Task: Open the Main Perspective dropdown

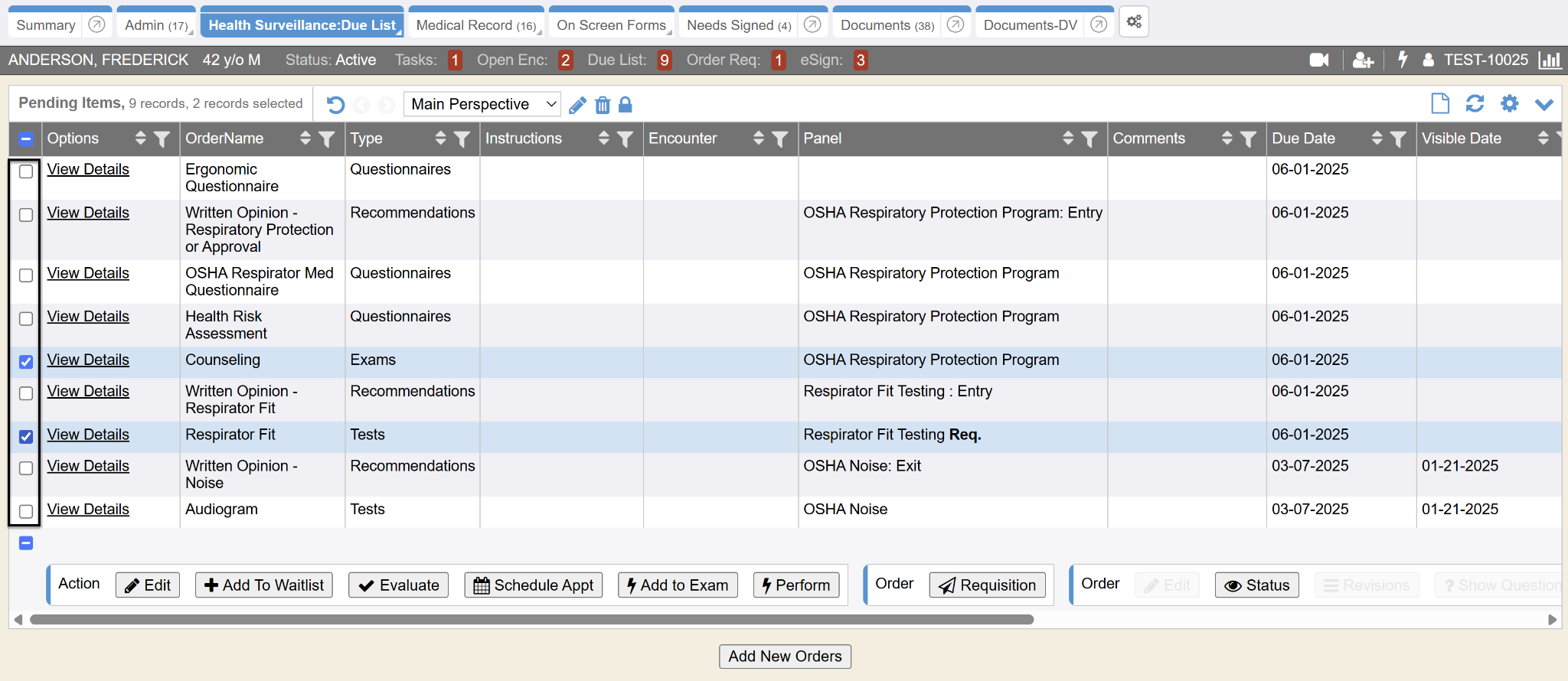Action: tap(482, 104)
